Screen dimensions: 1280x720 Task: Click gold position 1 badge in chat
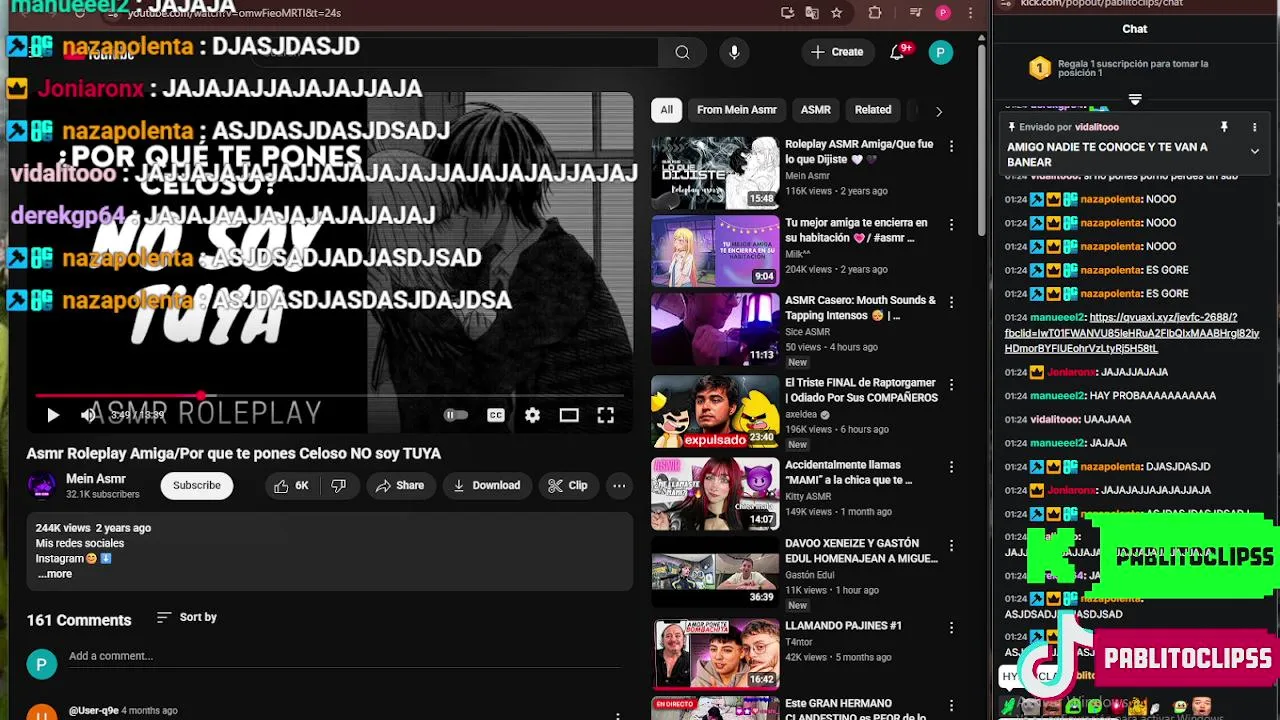tap(1040, 68)
